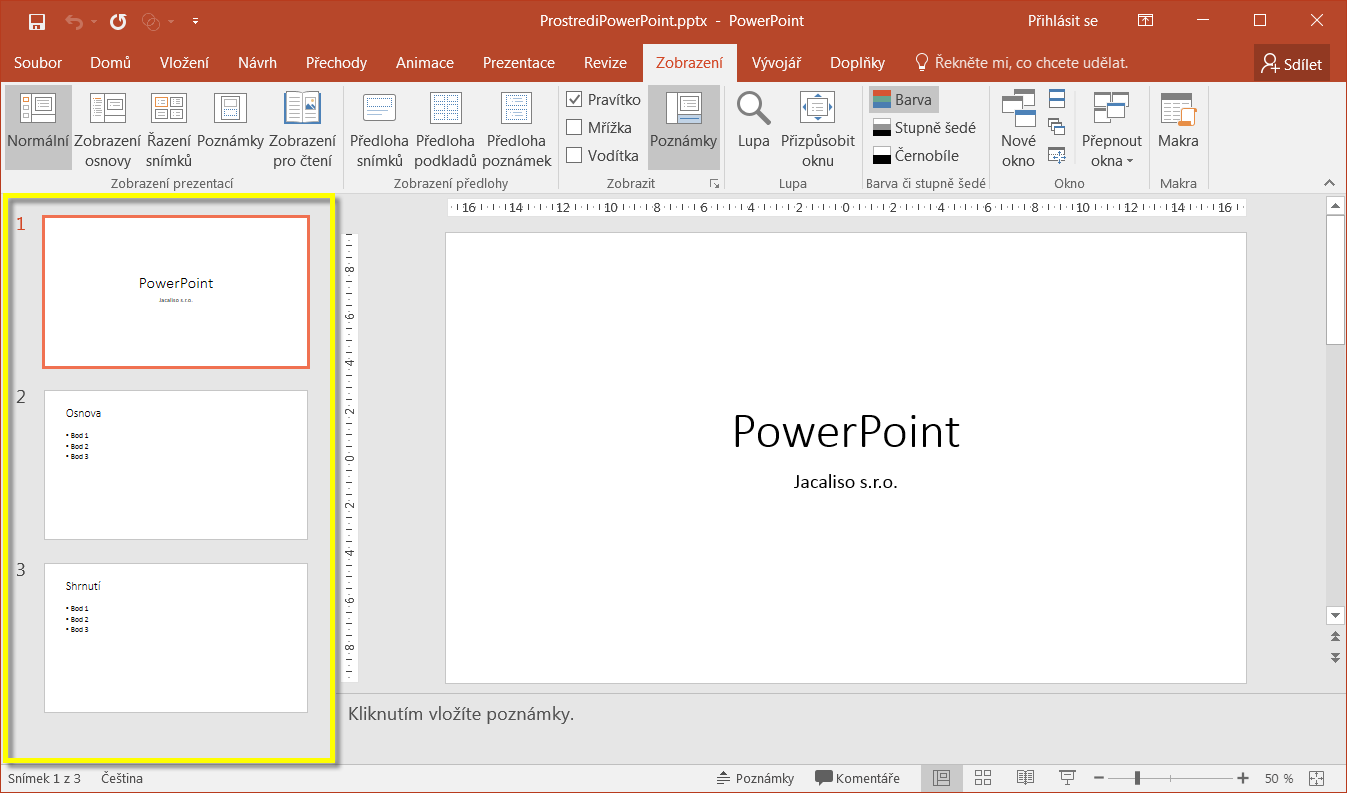Select Barva color mode
Screen dimensions: 1347x793
tap(903, 100)
